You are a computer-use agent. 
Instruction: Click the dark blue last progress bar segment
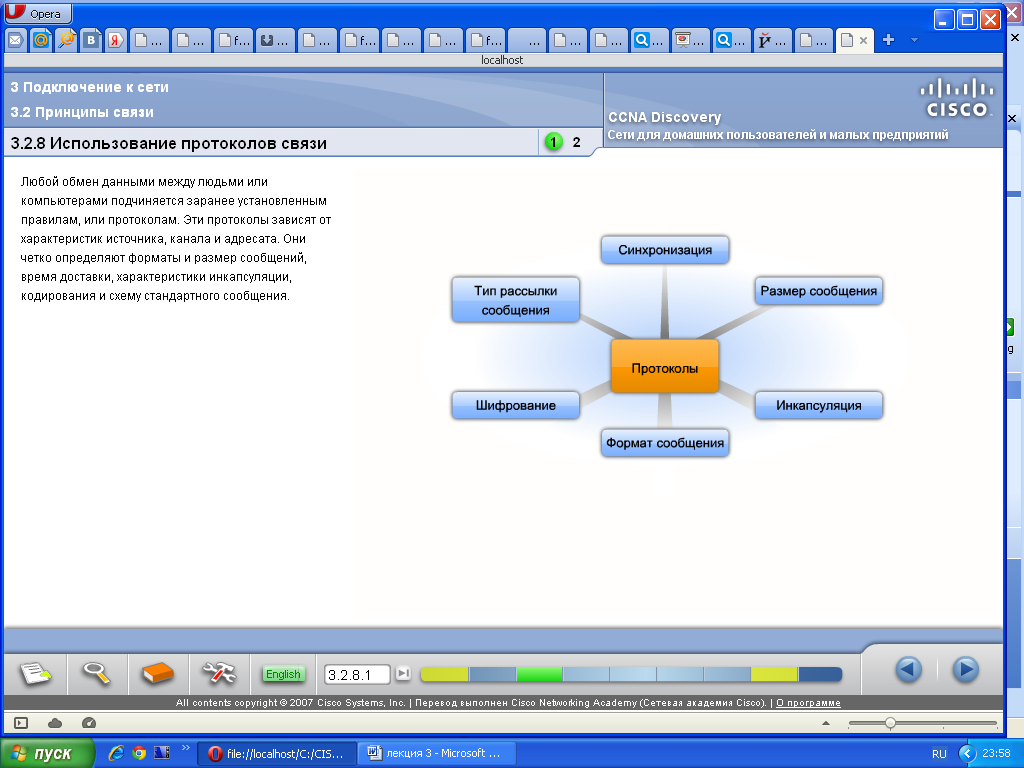tap(820, 674)
